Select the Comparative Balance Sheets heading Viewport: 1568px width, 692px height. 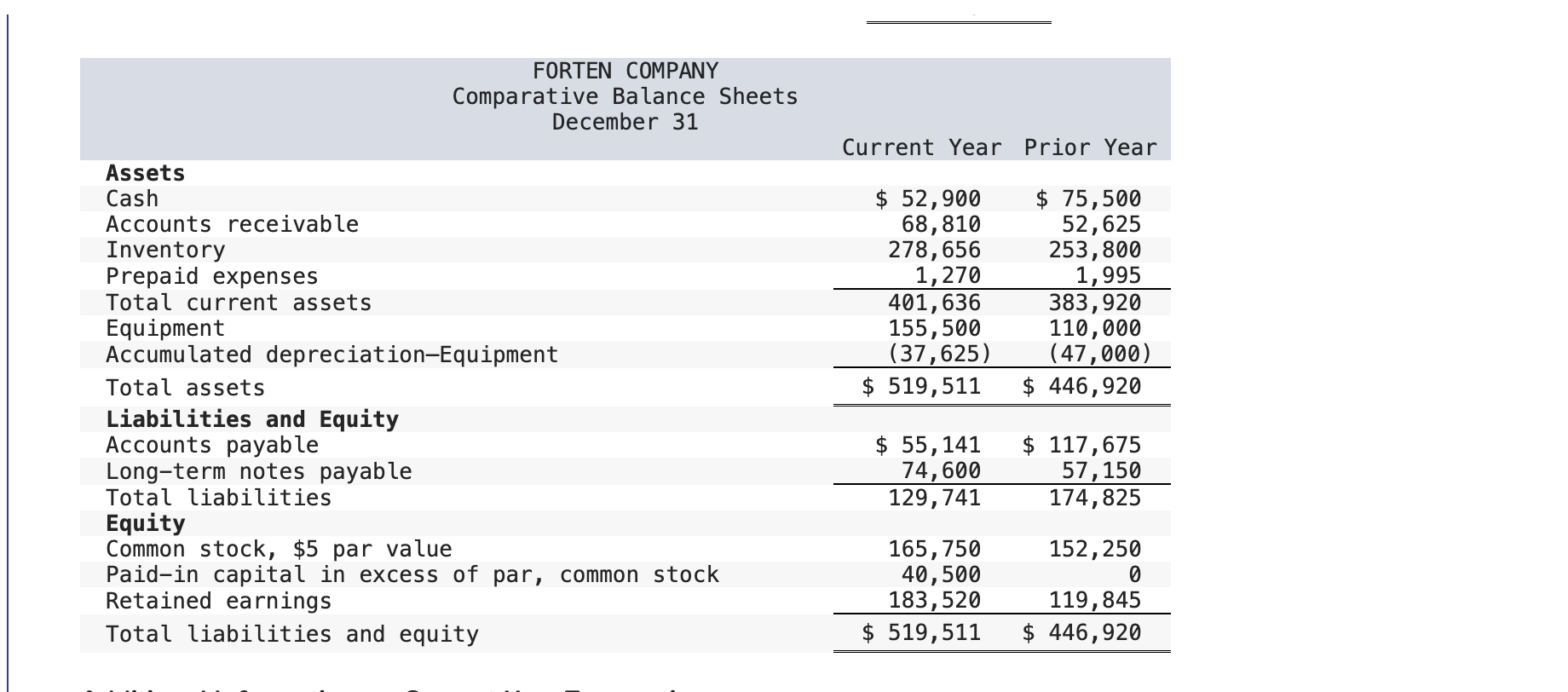click(625, 96)
